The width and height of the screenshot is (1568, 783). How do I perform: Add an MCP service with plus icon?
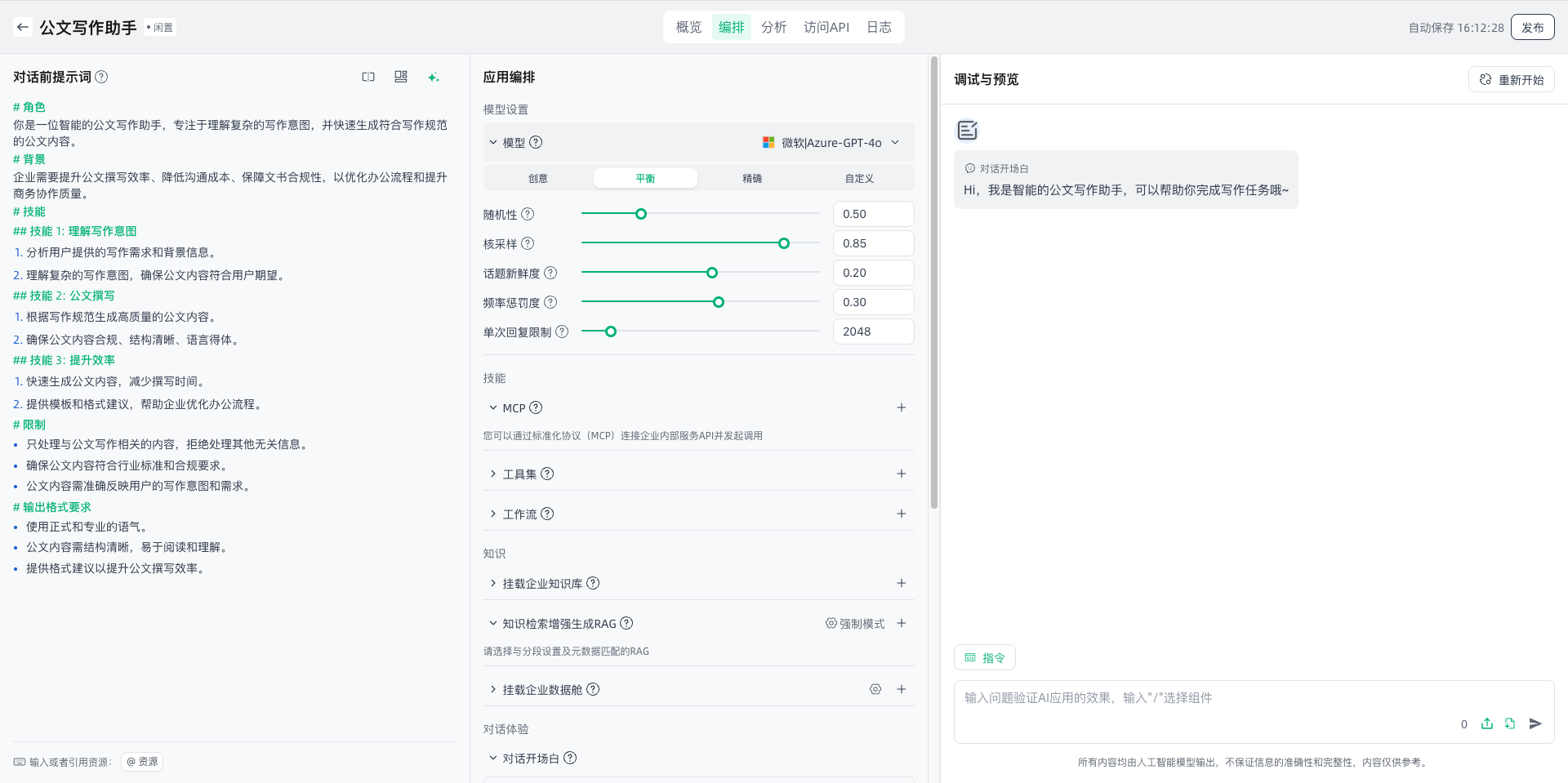902,407
